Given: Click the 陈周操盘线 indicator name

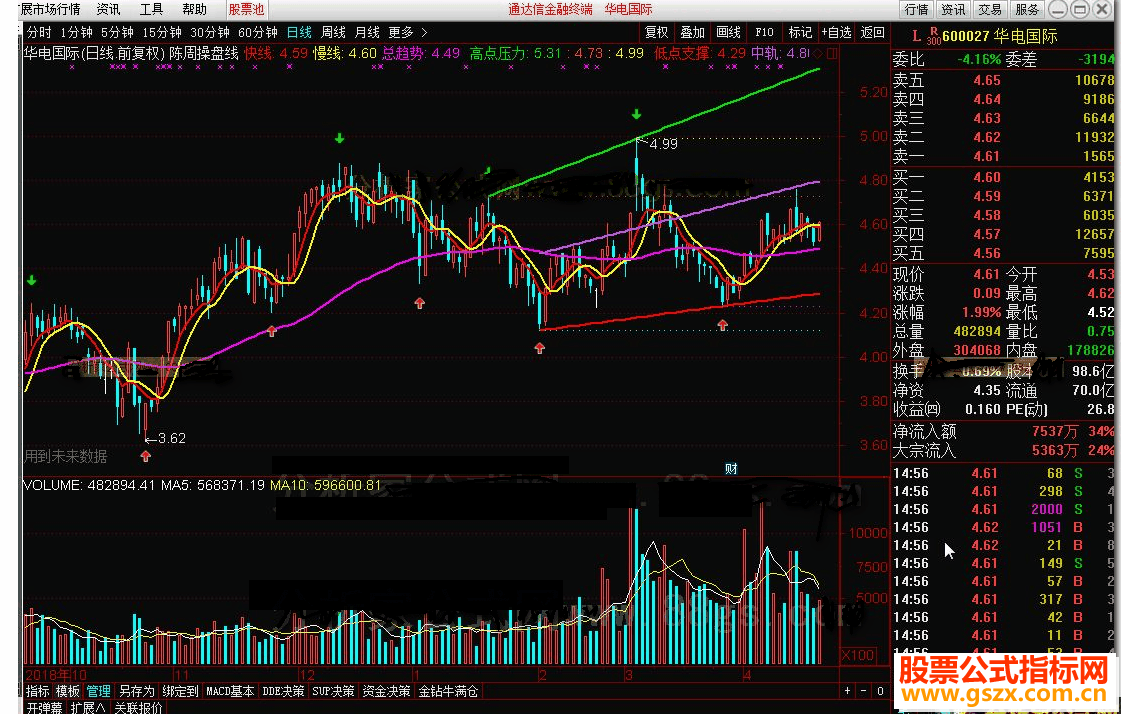Looking at the screenshot, I should (x=203, y=53).
